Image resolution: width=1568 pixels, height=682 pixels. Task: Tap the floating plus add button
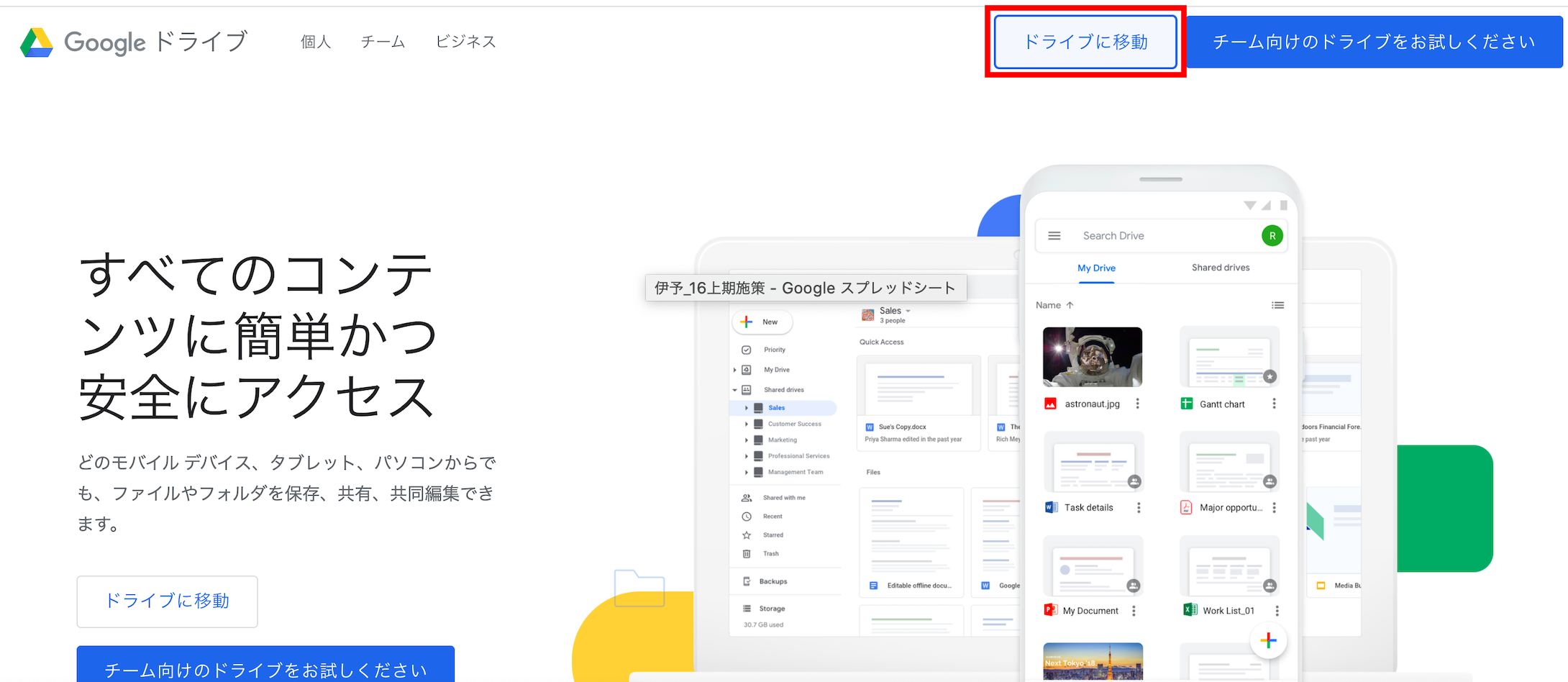pos(1268,640)
